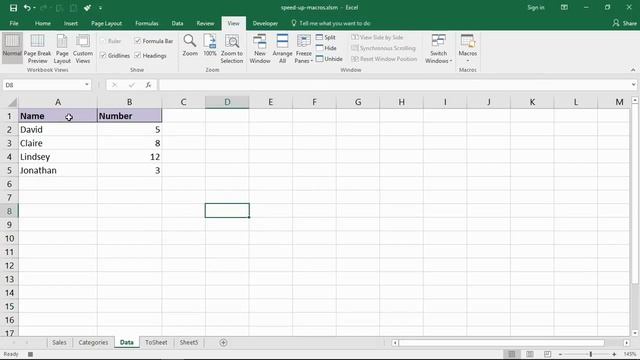Arrange All windows
The width and height of the screenshot is (640, 360).
pos(282,48)
